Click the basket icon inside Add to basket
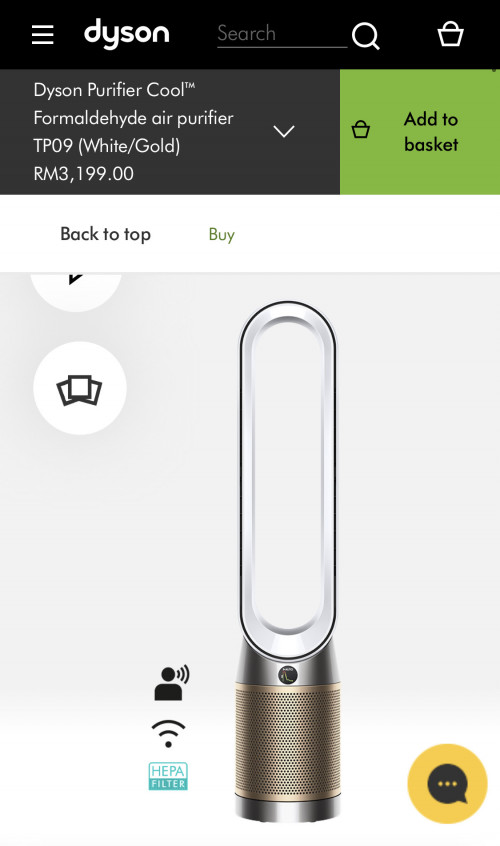 (361, 129)
